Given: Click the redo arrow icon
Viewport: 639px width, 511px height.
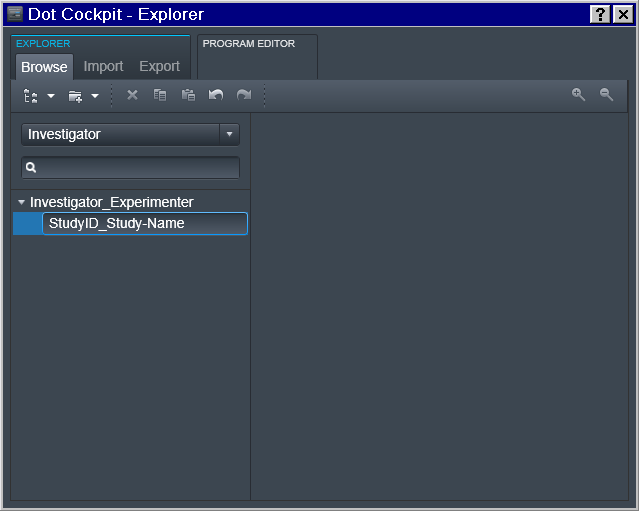Looking at the screenshot, I should coord(244,95).
